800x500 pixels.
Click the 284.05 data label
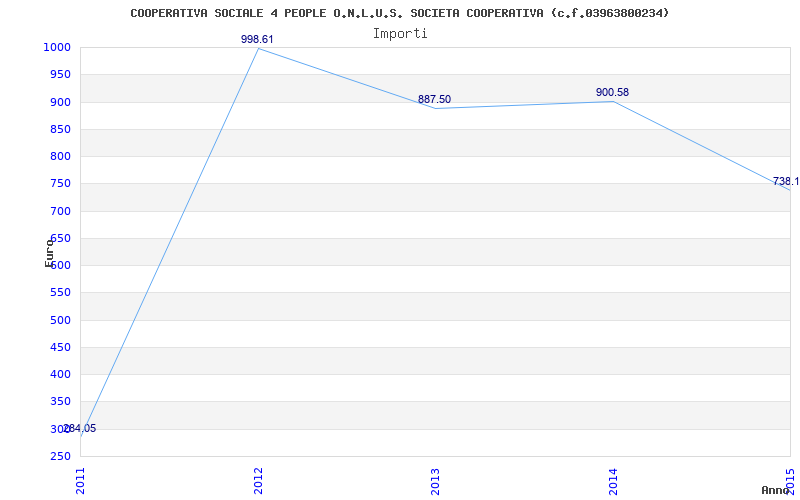[x=80, y=428]
